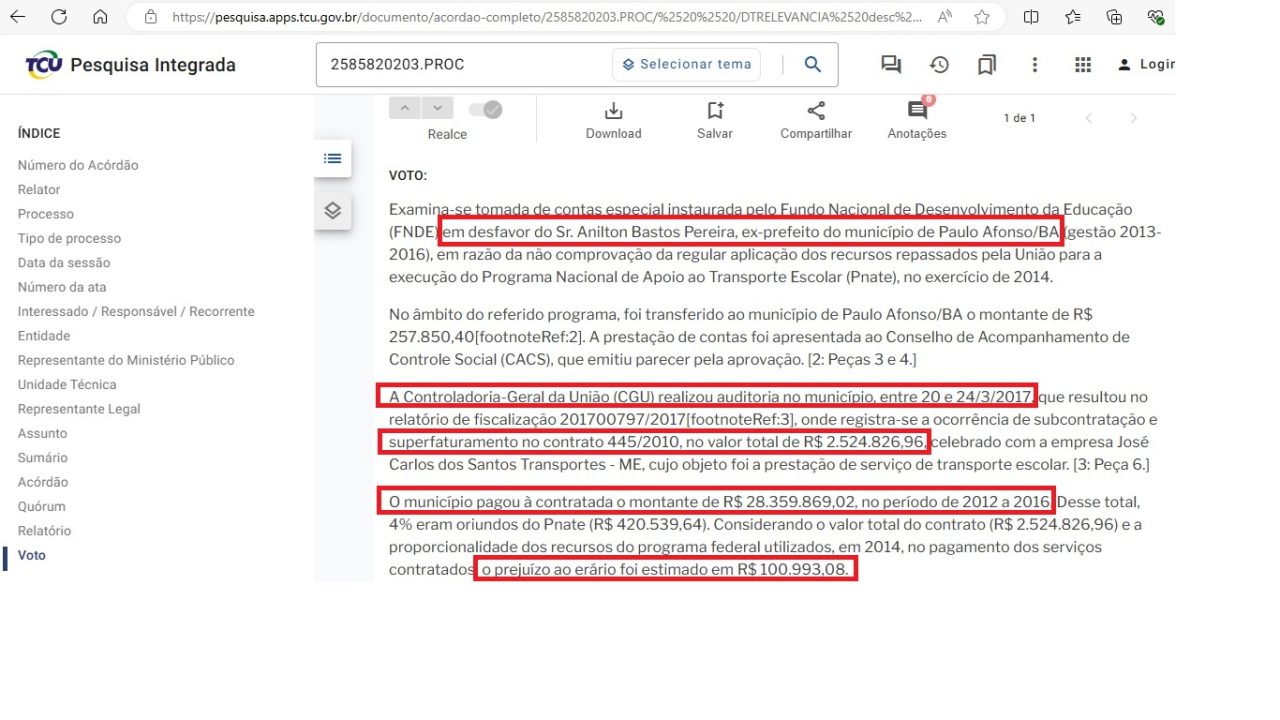
Task: Open Anotações notes icon
Action: (916, 110)
